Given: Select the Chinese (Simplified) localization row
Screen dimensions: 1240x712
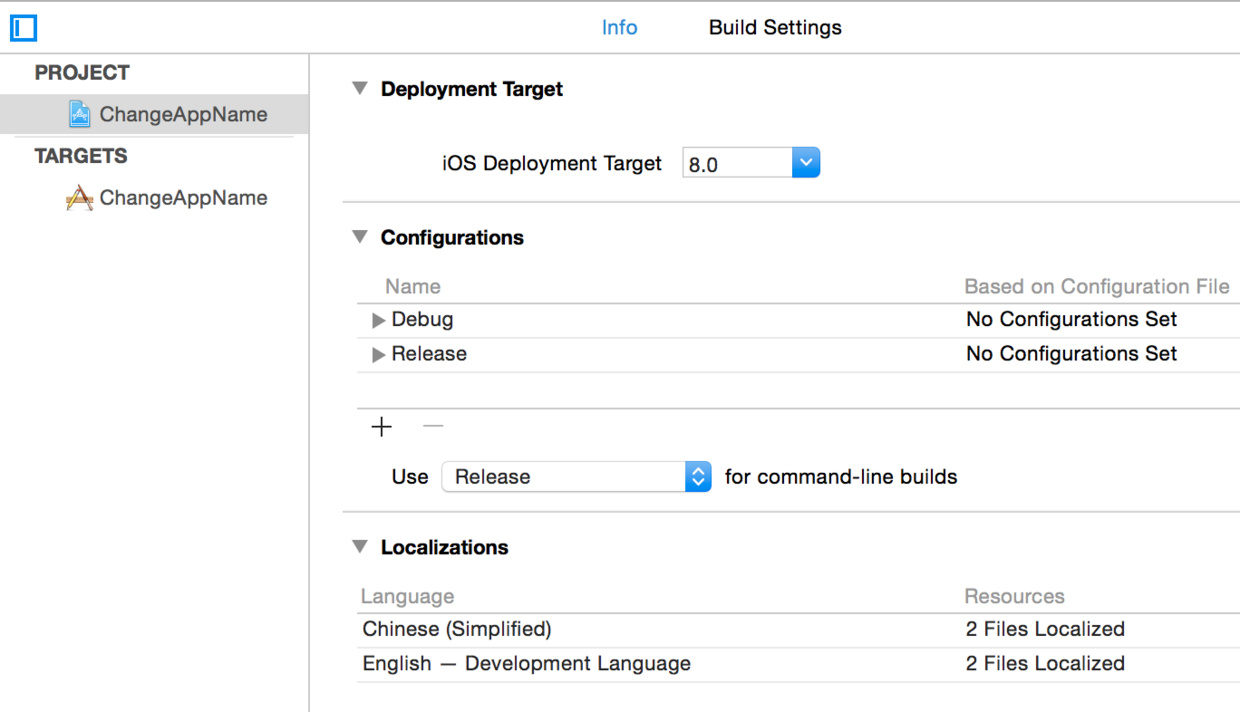Looking at the screenshot, I should point(457,629).
